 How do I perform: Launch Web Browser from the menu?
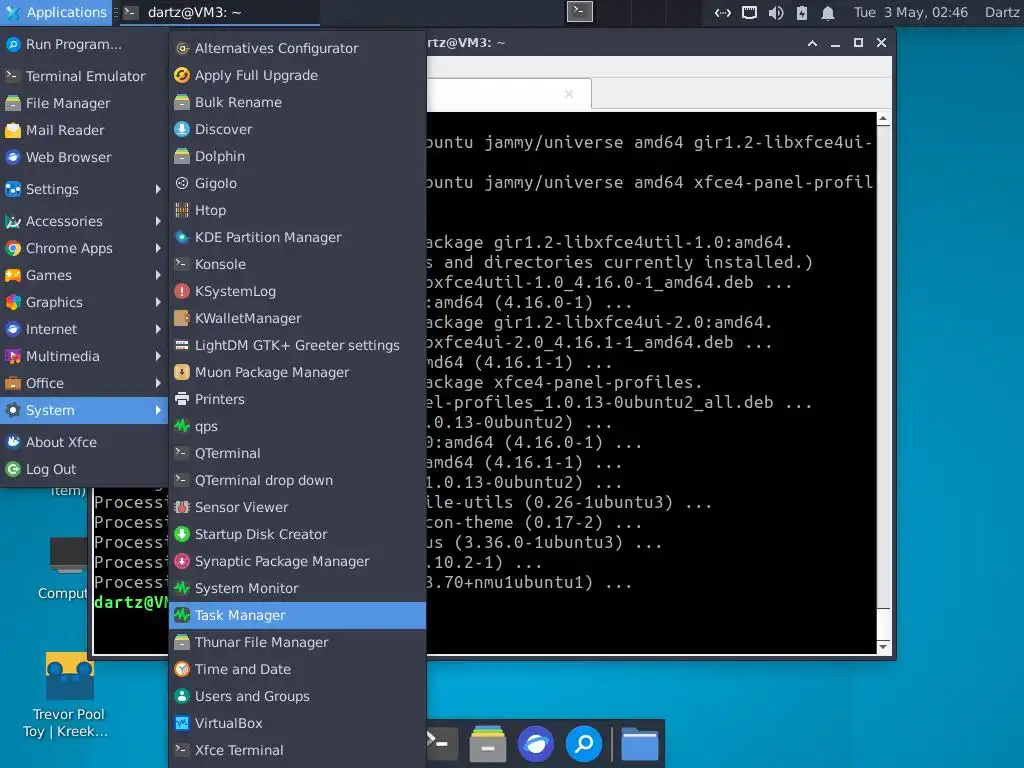[x=84, y=157]
